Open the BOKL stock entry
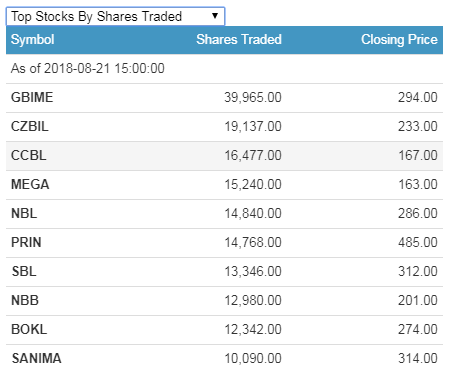The width and height of the screenshot is (455, 371). 224,329
